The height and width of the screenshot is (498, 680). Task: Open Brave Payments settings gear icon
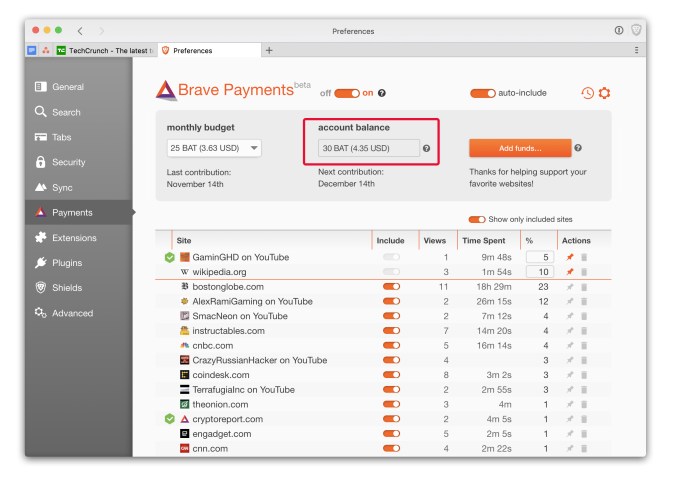604,93
